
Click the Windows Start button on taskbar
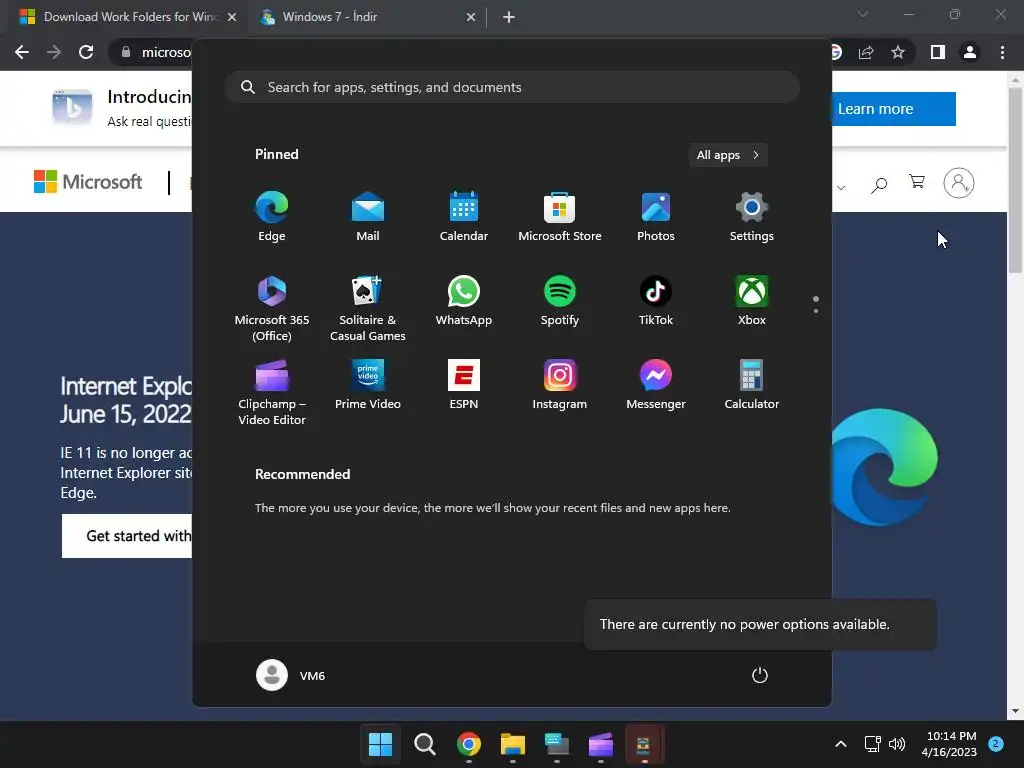(380, 744)
